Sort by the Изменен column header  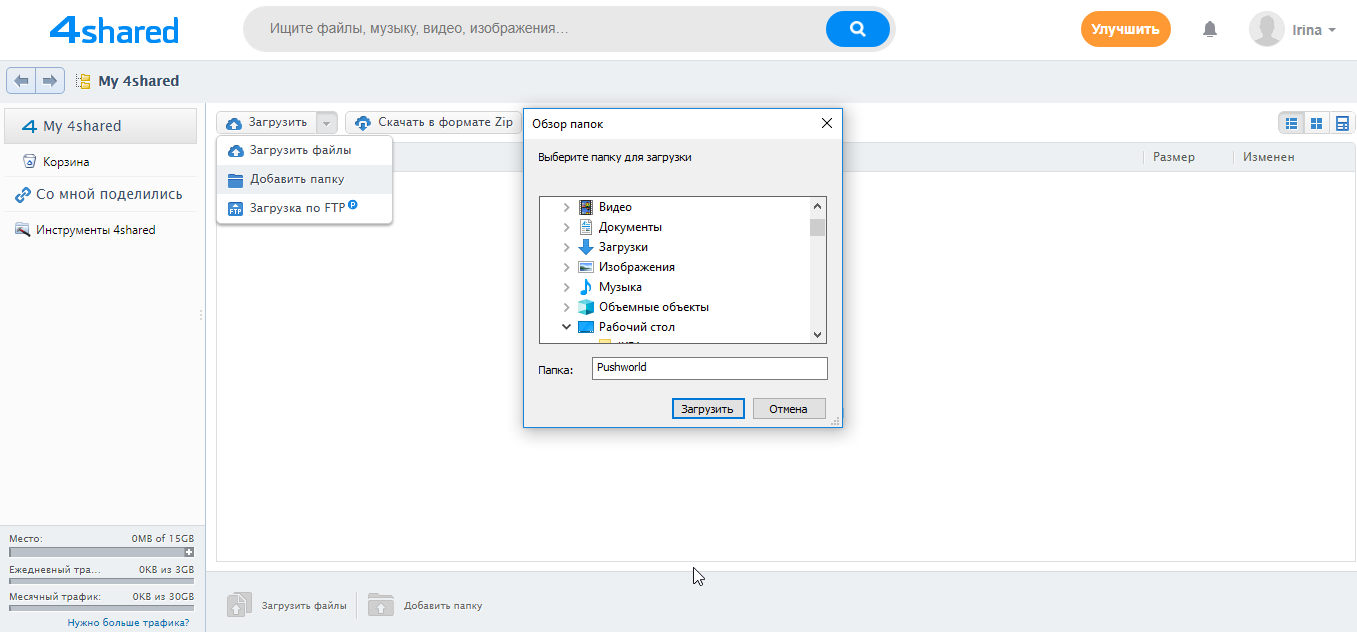click(x=1268, y=157)
